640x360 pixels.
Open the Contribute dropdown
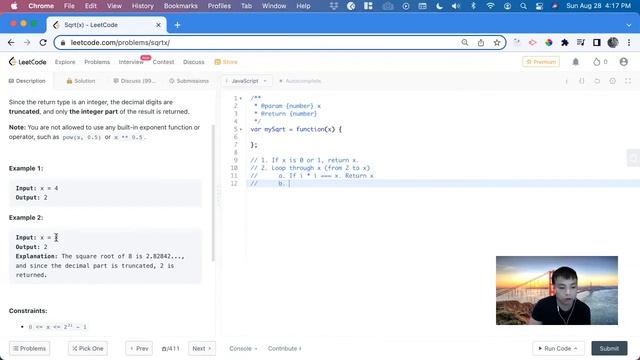click(284, 349)
